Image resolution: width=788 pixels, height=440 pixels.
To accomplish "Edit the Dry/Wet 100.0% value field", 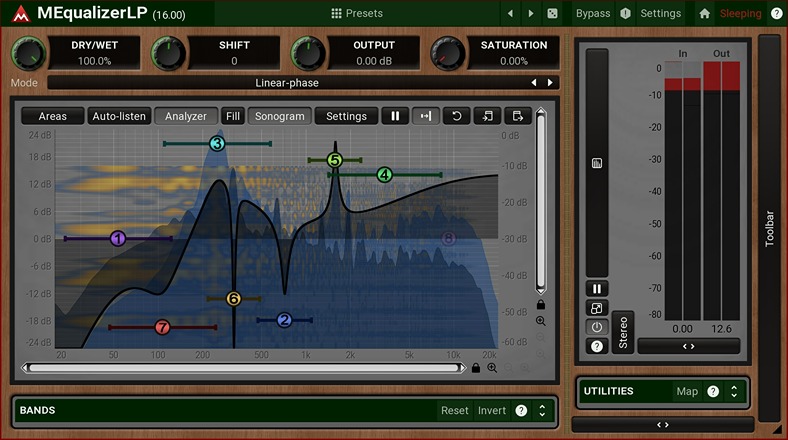I will 94,61.
